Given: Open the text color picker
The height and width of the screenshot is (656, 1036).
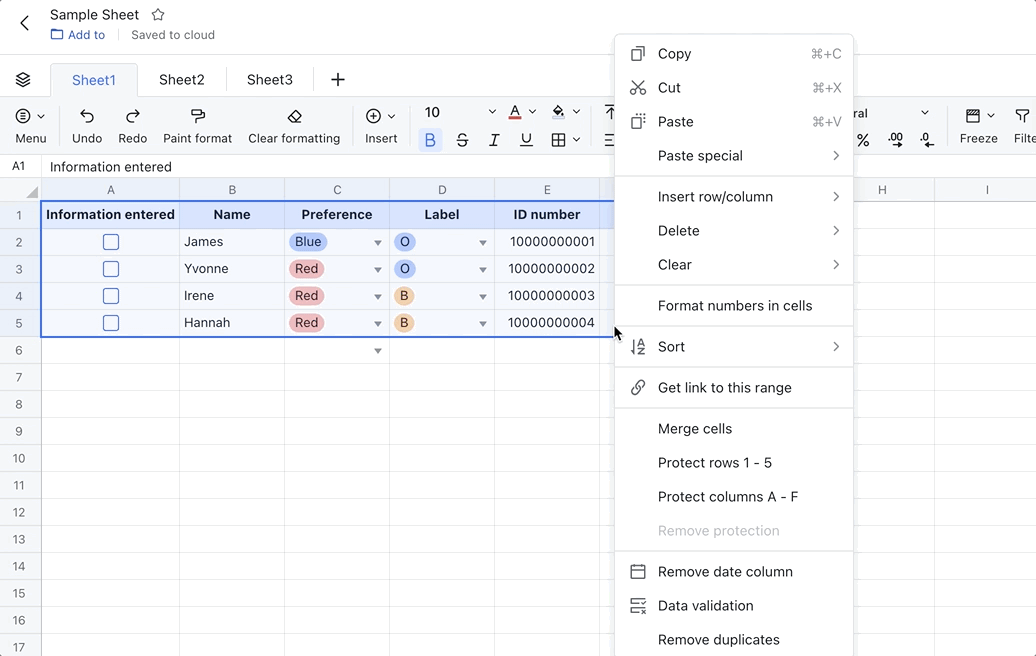Looking at the screenshot, I should tap(514, 112).
